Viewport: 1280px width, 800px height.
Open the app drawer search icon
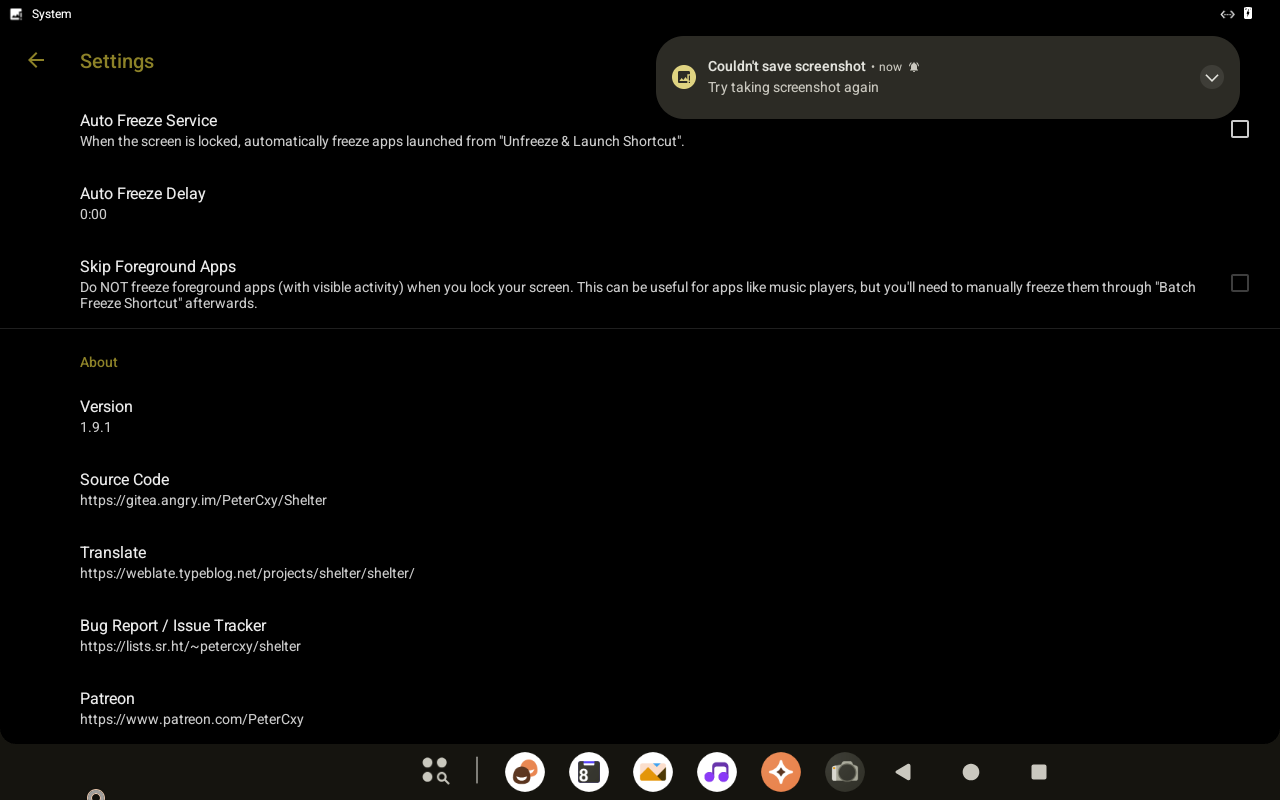tap(435, 770)
